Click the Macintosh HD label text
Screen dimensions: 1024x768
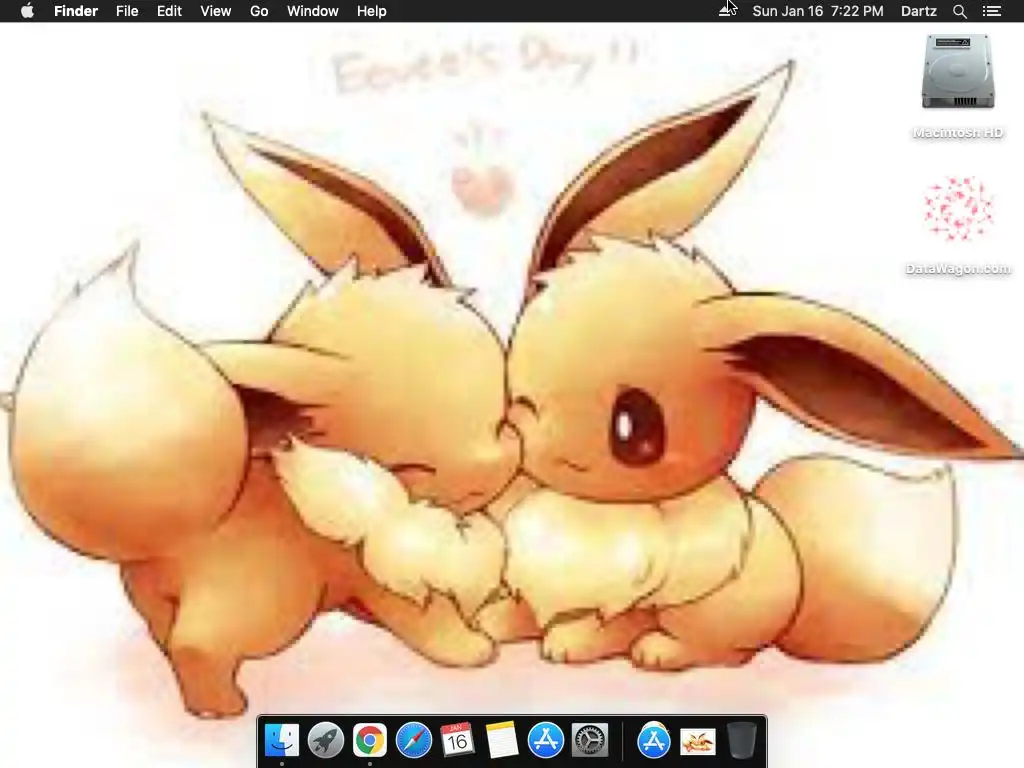(958, 133)
